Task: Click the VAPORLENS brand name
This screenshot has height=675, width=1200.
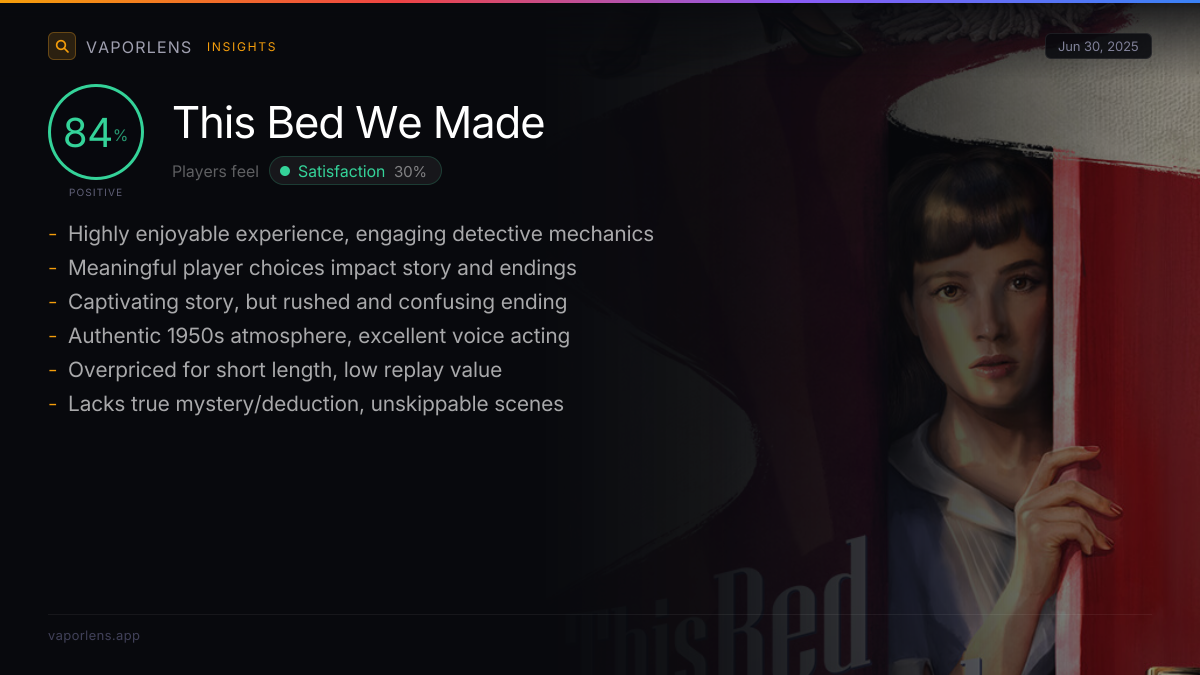Action: [x=139, y=47]
